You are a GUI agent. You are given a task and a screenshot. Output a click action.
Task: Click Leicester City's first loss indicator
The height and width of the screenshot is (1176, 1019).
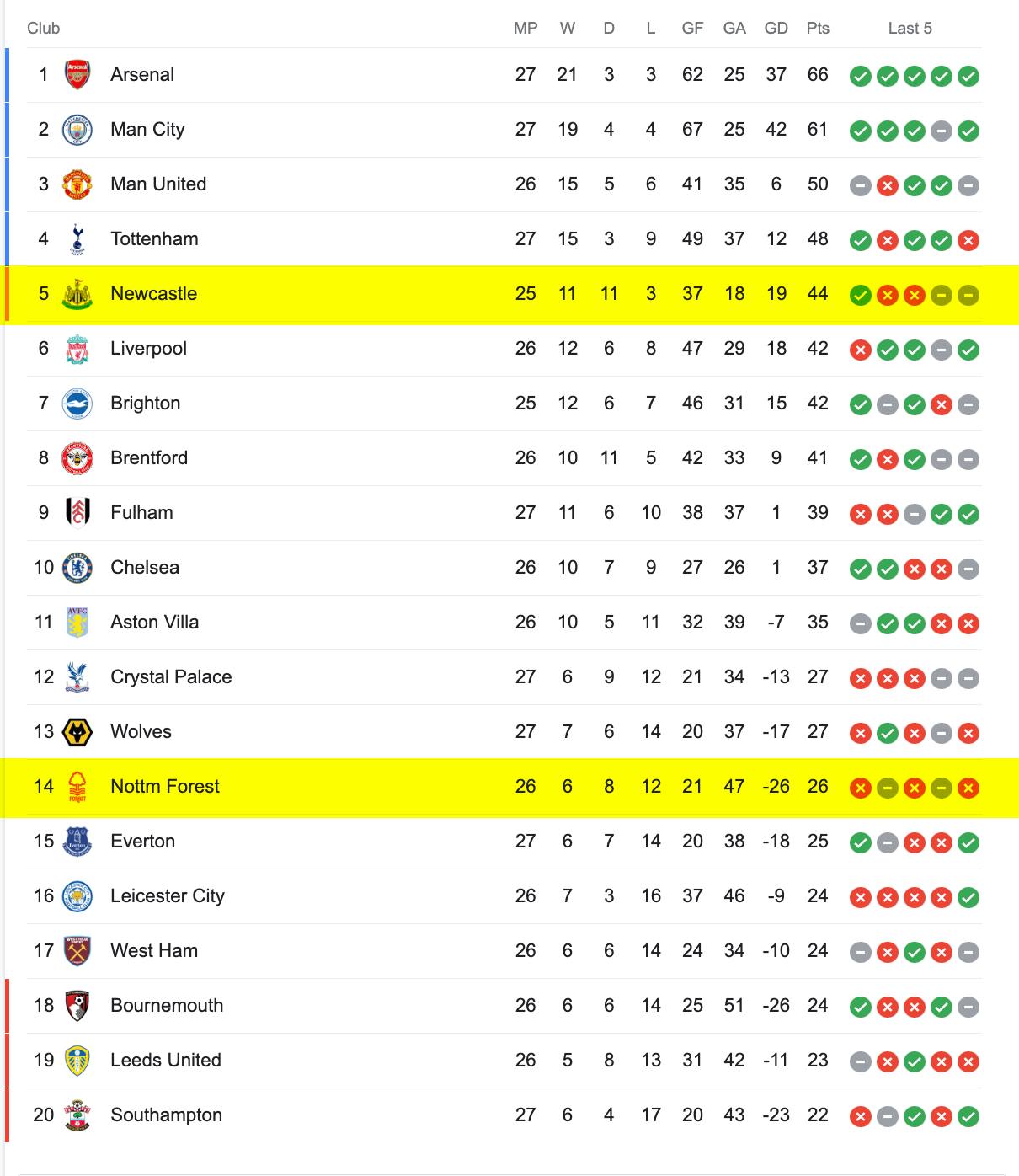(860, 898)
